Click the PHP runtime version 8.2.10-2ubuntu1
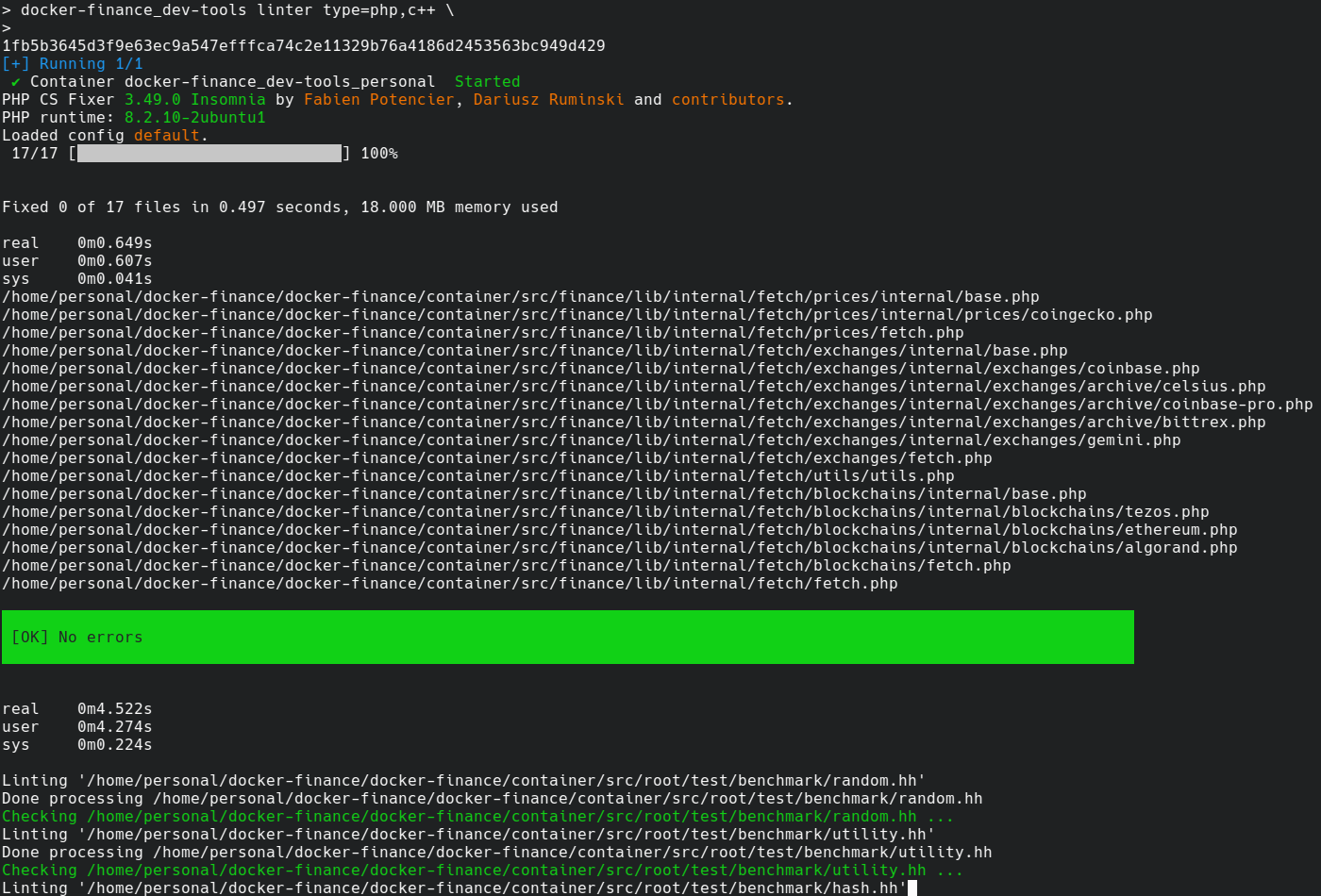1321x896 pixels. (194, 118)
